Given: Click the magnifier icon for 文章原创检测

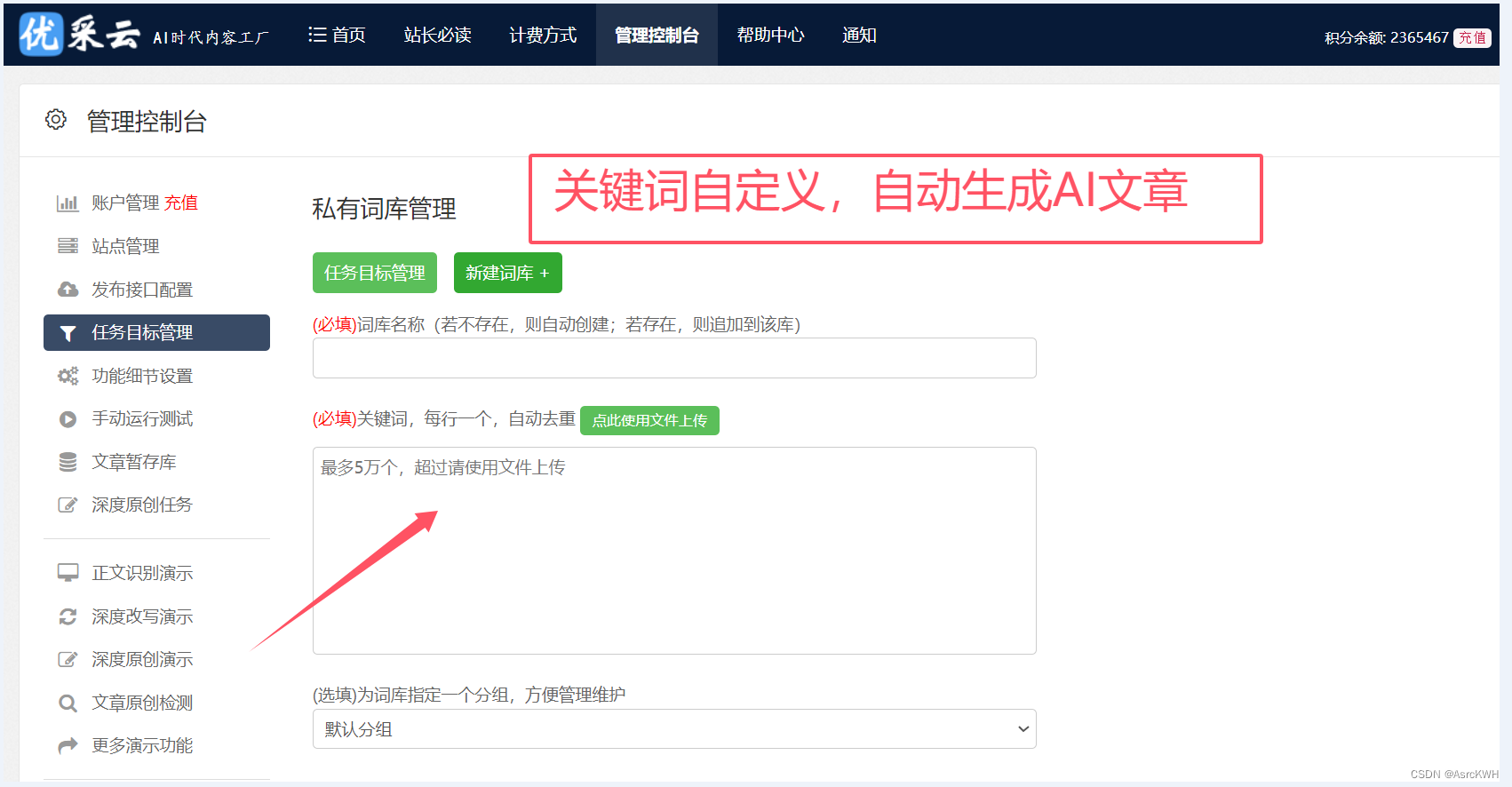Looking at the screenshot, I should 68,704.
